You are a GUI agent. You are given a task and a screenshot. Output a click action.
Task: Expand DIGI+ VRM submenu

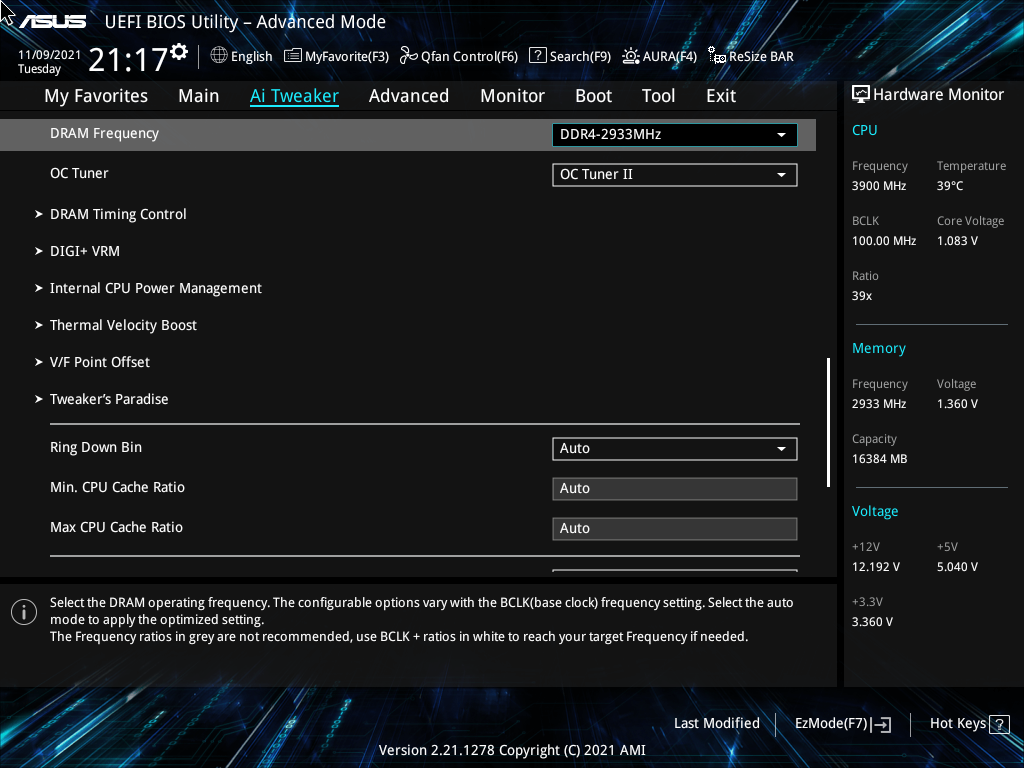(x=85, y=251)
